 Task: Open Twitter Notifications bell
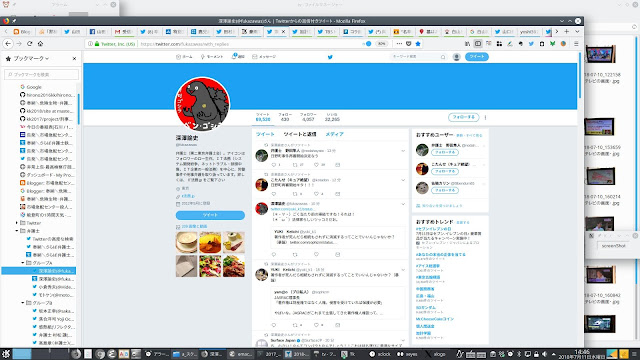238,57
